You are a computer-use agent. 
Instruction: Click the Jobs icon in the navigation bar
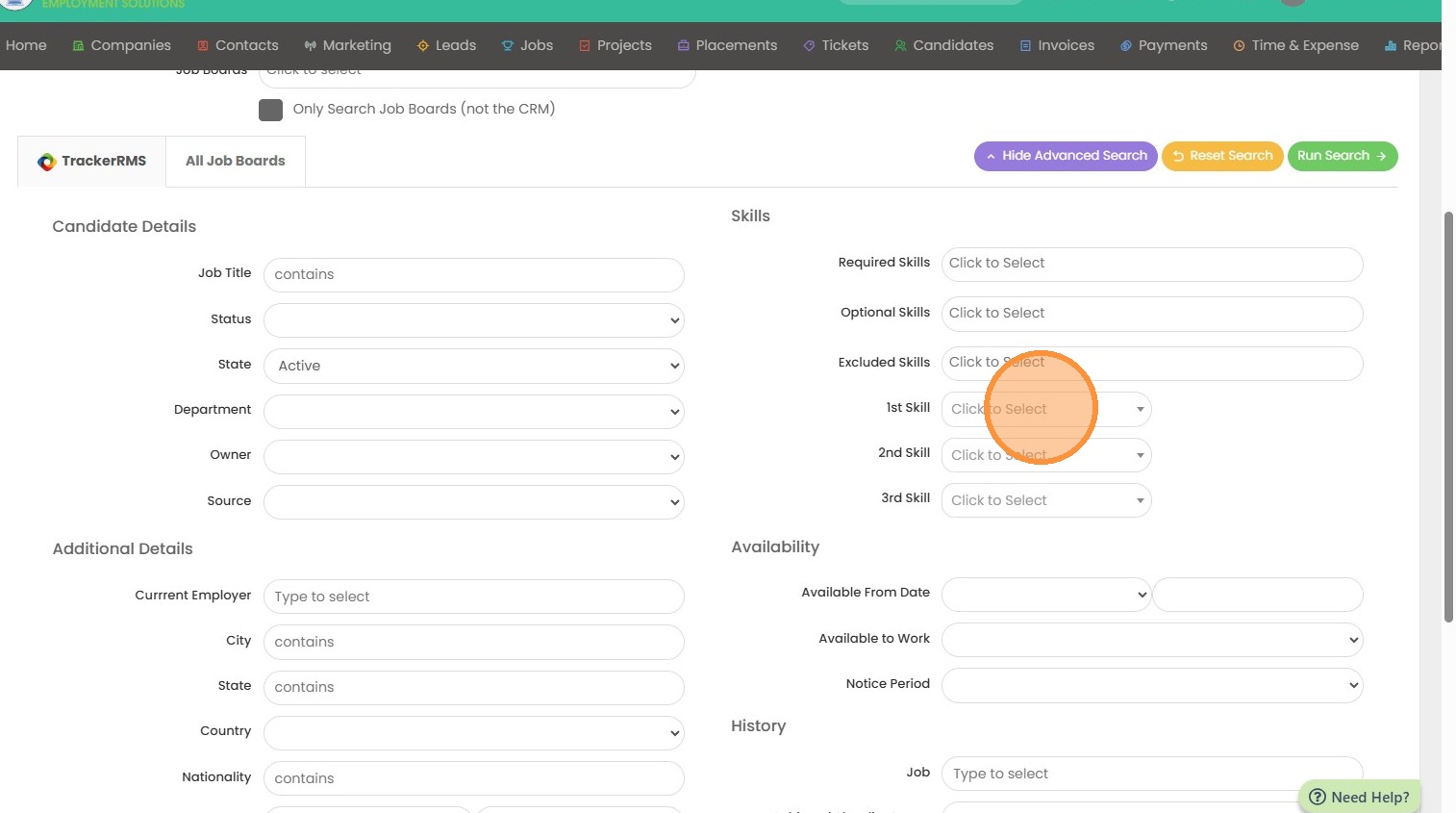tap(508, 46)
